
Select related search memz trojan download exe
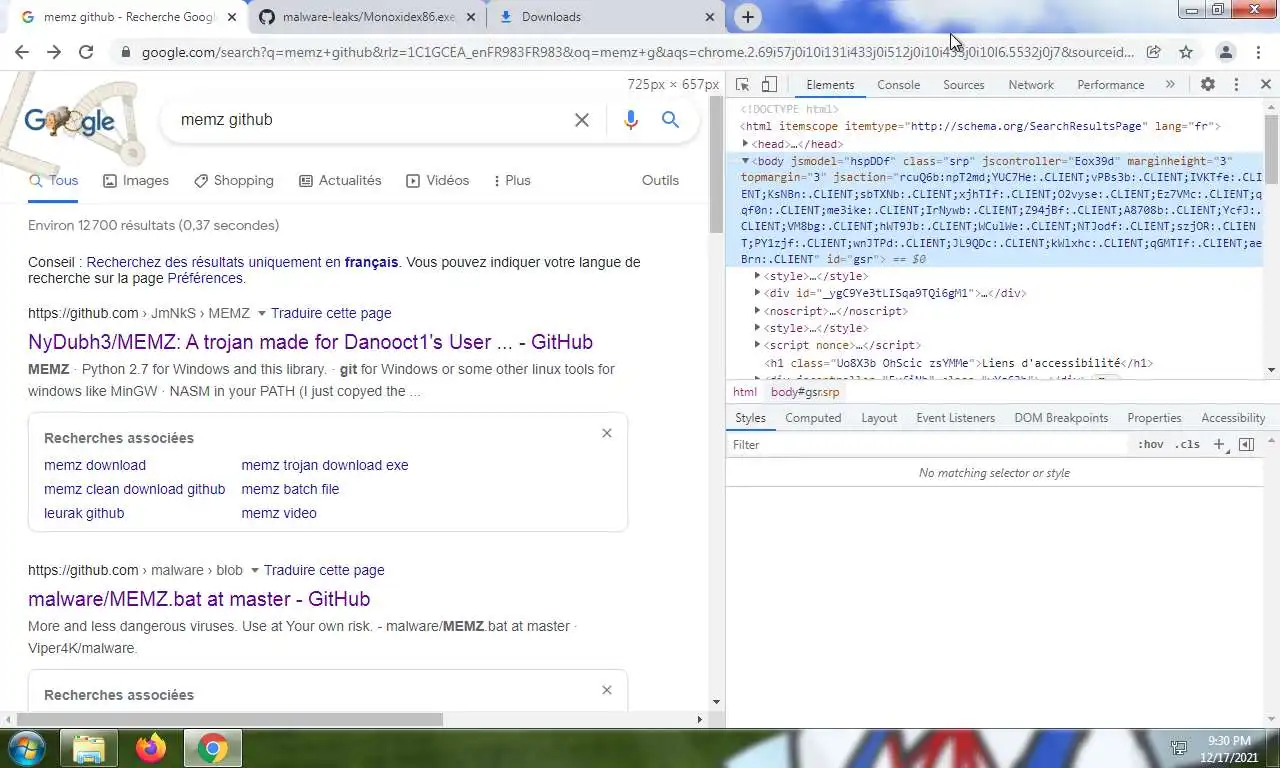pos(325,465)
